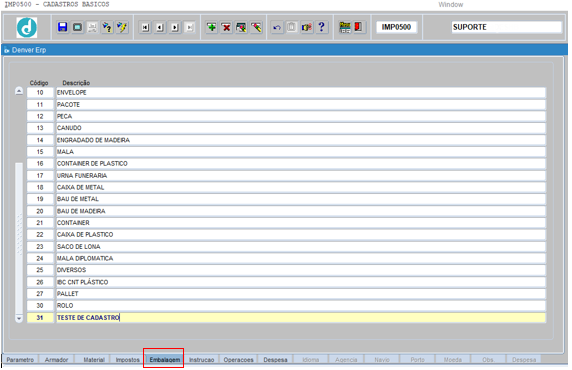Image resolution: width=572 pixels, height=370 pixels.
Task: Click the BAU DE METAL field
Action: click(x=301, y=199)
